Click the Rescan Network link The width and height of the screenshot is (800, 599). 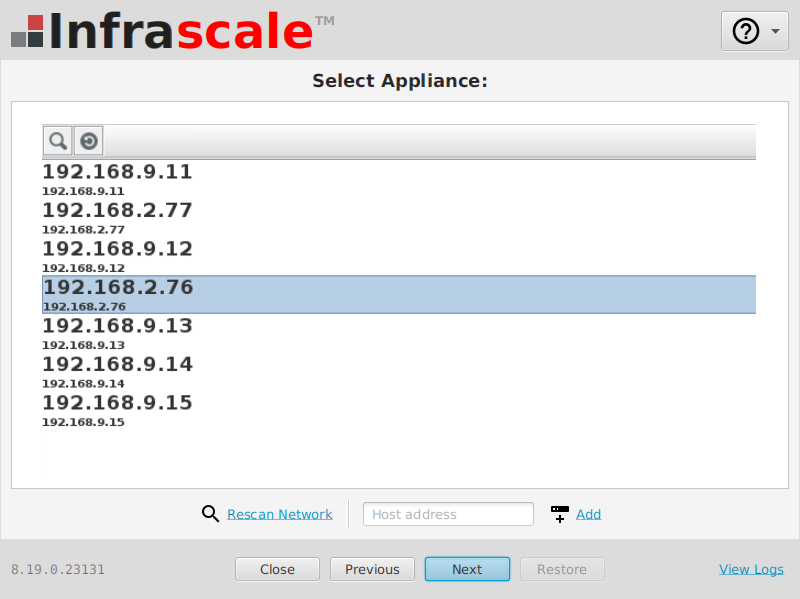(279, 514)
